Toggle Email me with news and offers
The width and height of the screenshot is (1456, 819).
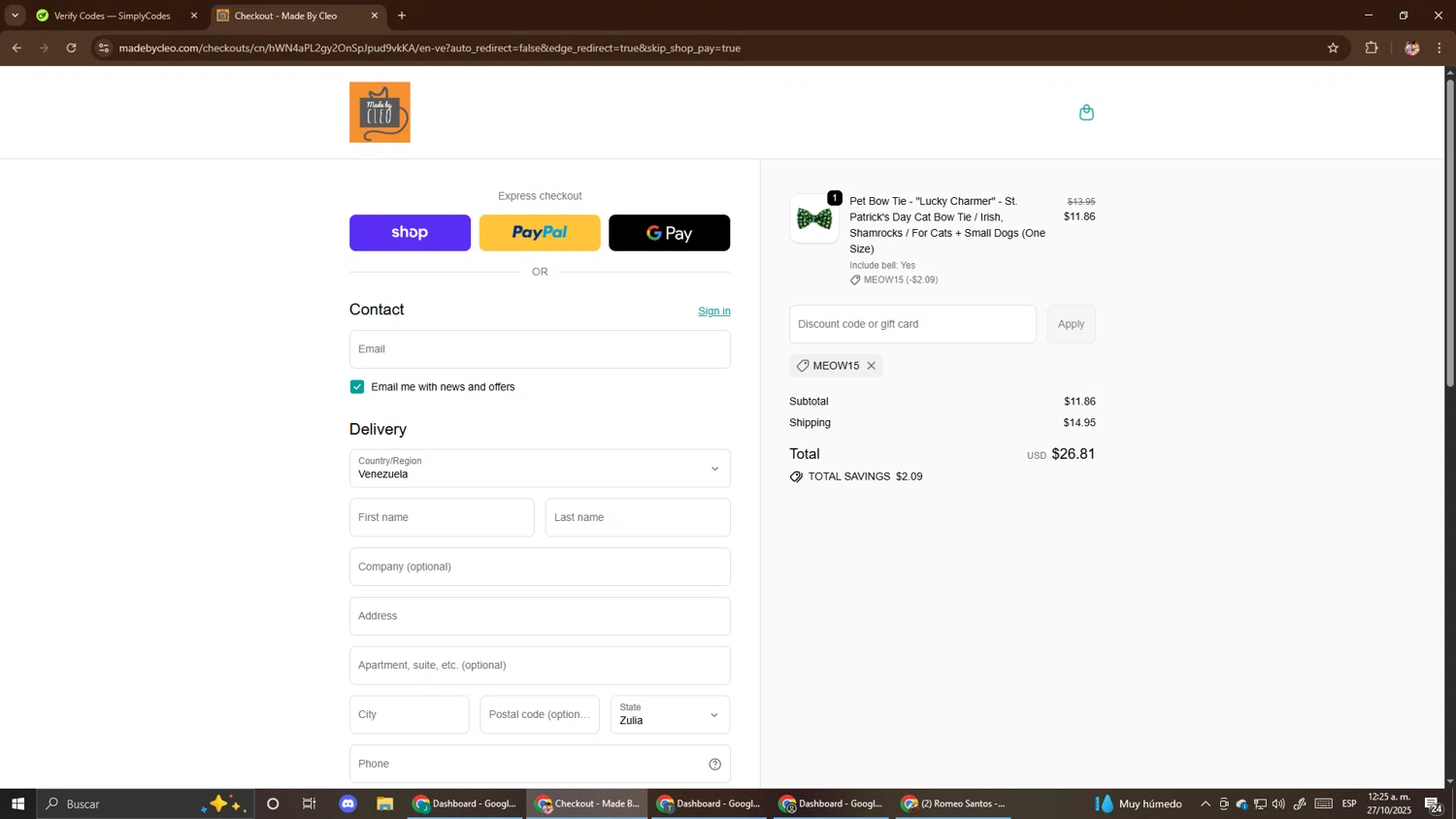pos(357,387)
